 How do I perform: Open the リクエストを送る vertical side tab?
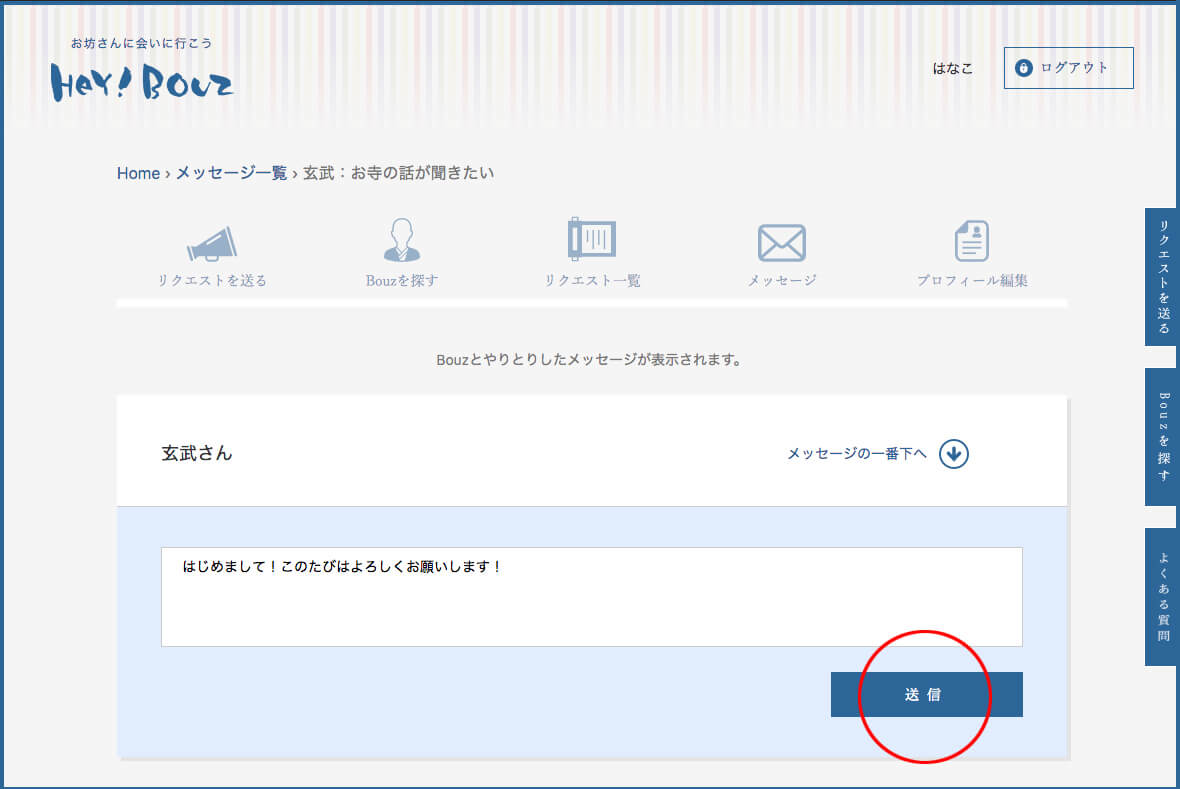pos(1162,277)
